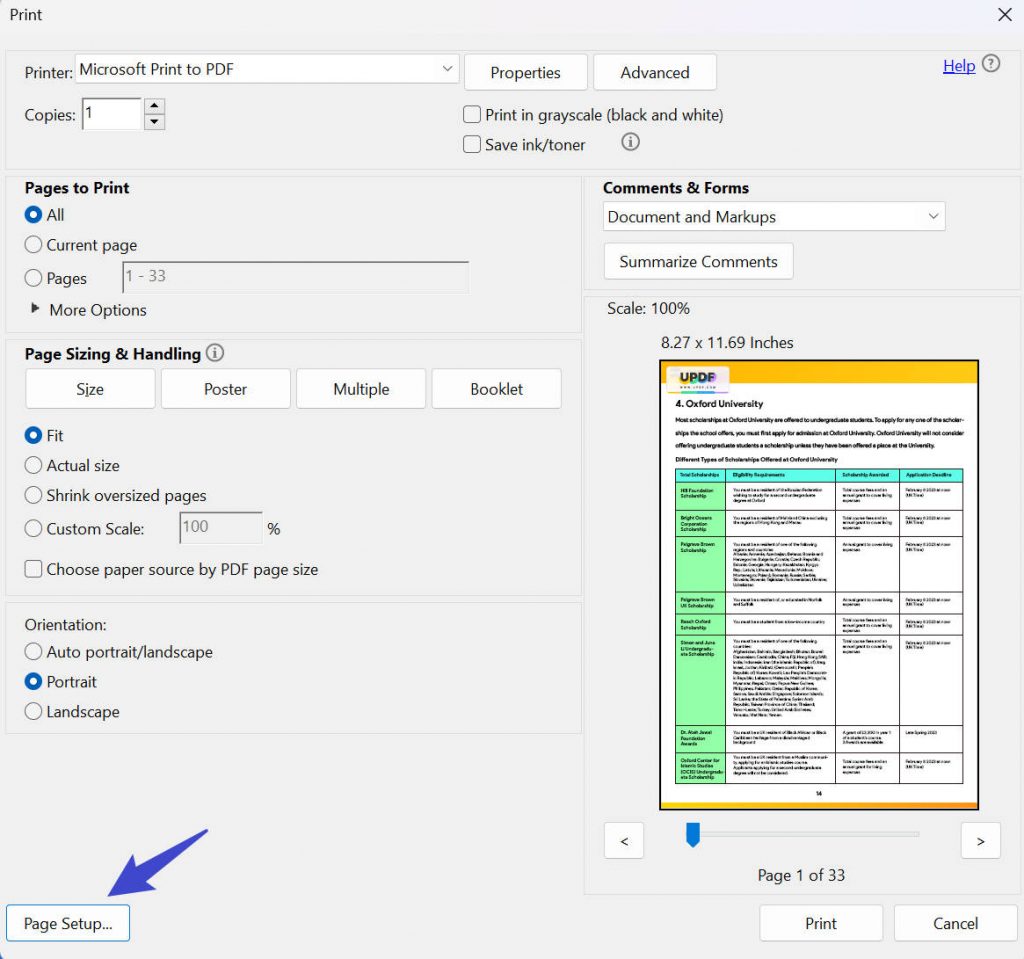Go to previous page using preview left arrow
This screenshot has height=959, width=1024.
point(623,840)
